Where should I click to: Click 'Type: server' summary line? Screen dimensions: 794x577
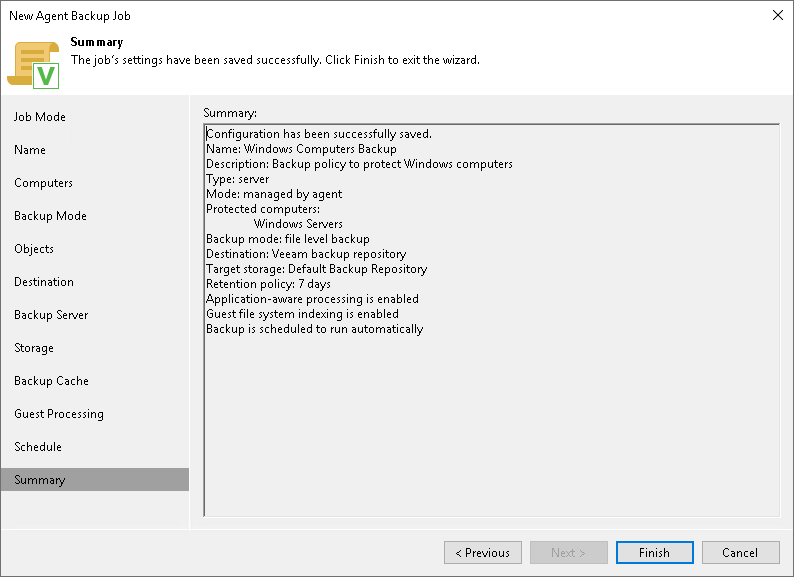click(x=237, y=179)
